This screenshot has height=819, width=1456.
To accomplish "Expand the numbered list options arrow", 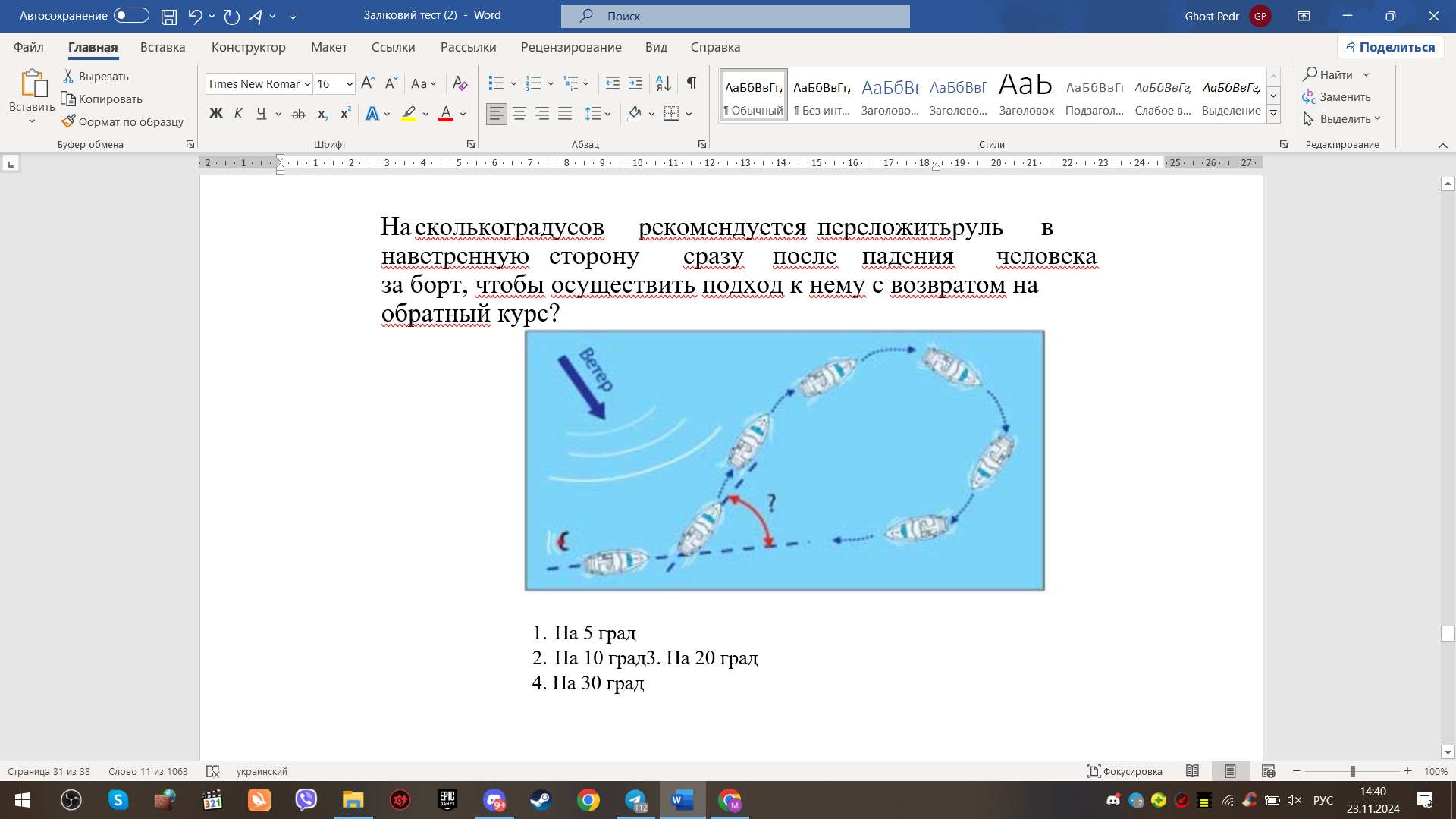I will tap(551, 83).
